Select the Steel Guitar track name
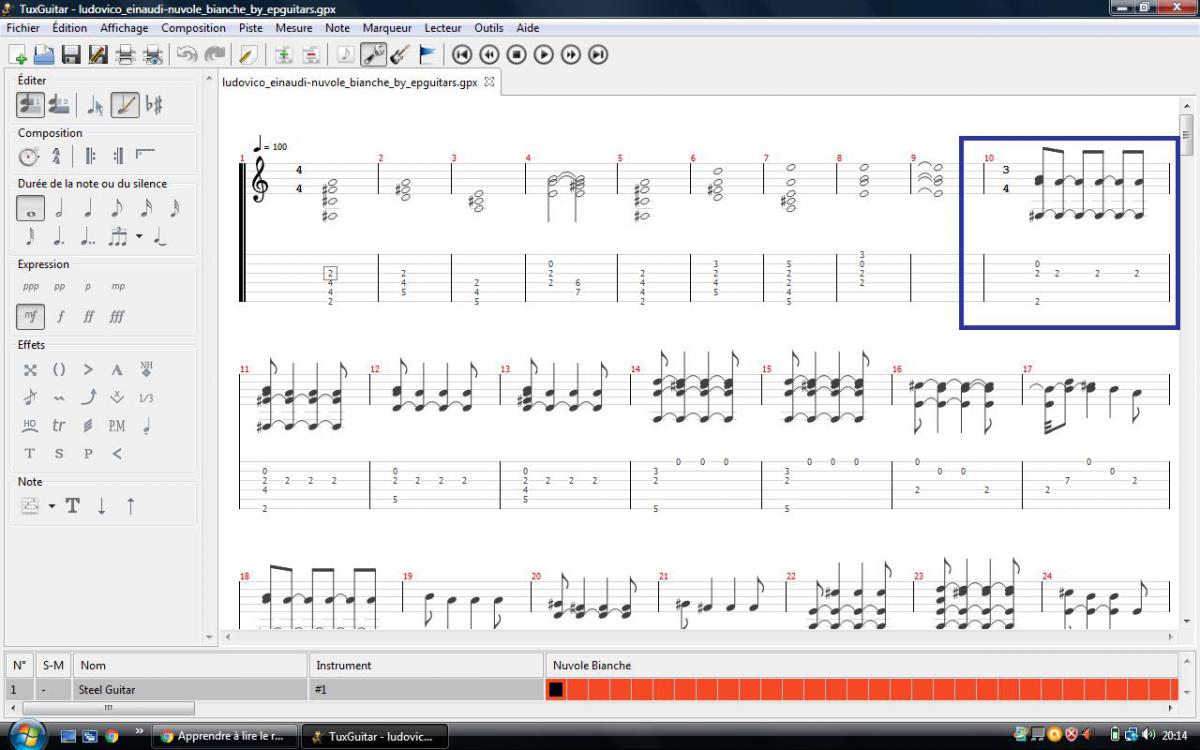This screenshot has height=750, width=1200. (x=107, y=689)
